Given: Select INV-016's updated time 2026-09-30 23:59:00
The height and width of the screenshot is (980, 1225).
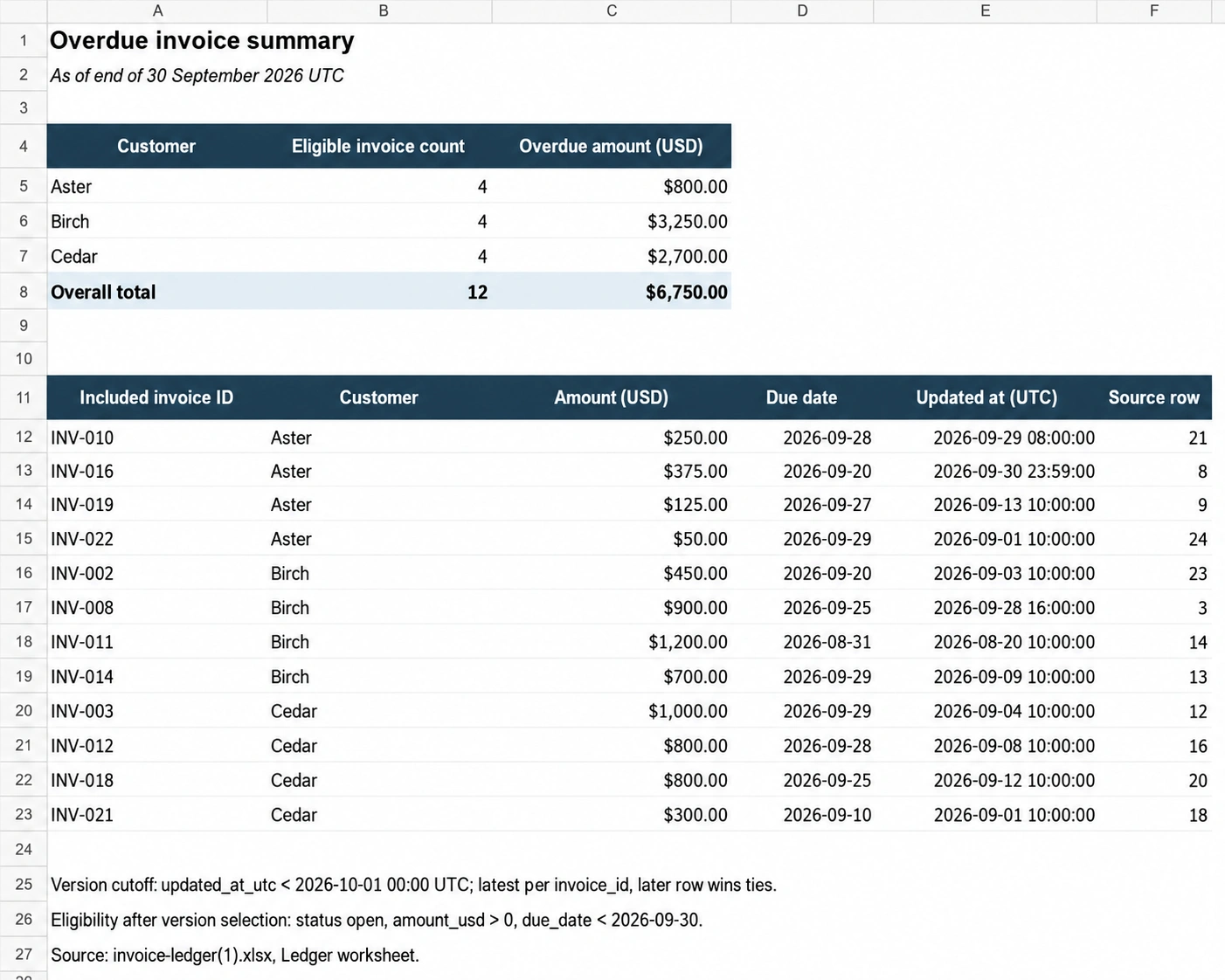Looking at the screenshot, I should click(x=986, y=472).
